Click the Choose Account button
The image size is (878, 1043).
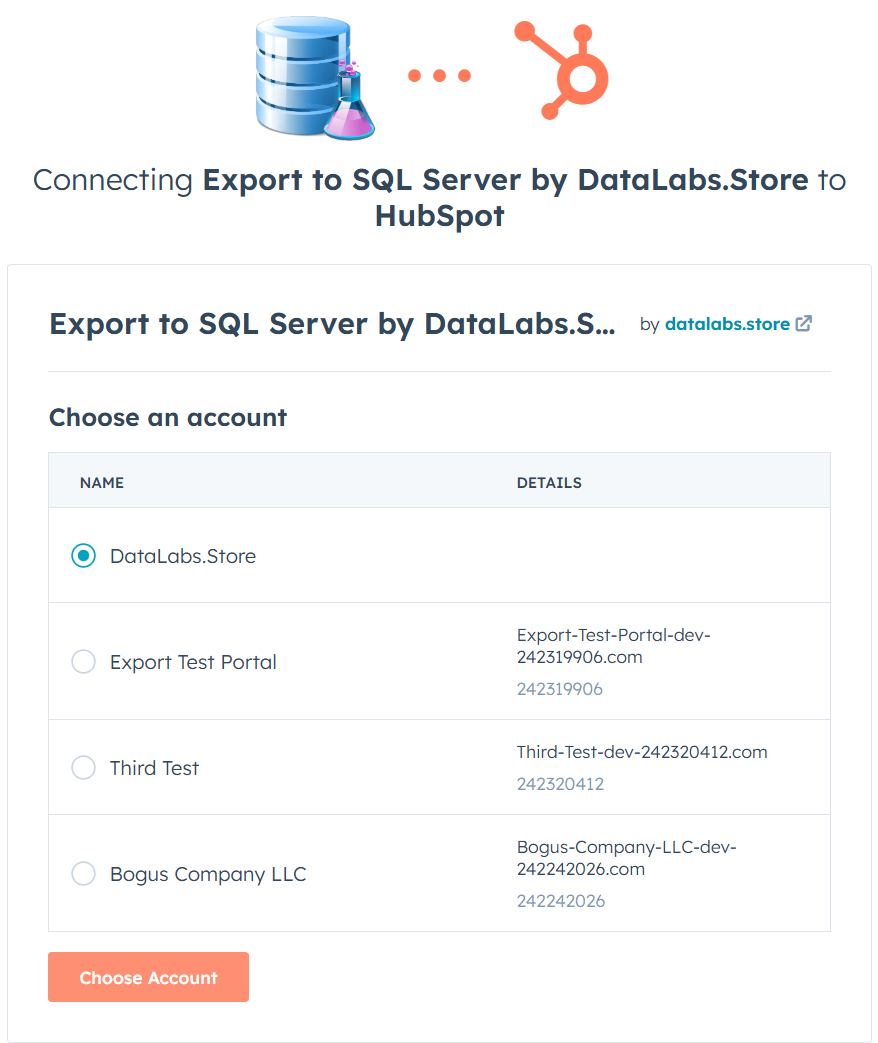coord(148,976)
